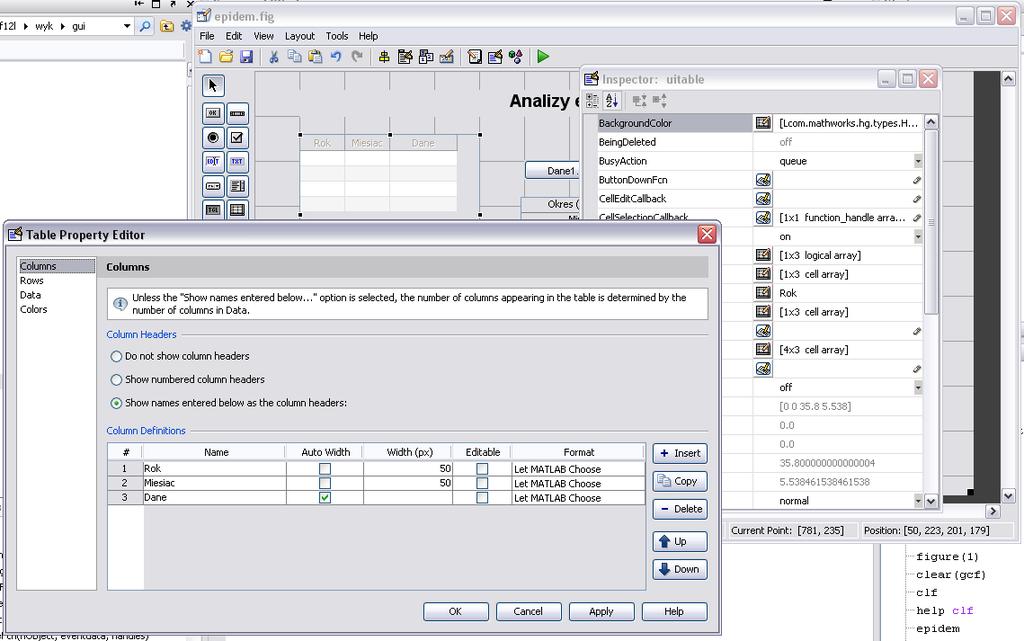Screen dimensions: 1024x641
Task: Select the Colors category in Table Property Editor
Action: (x=33, y=309)
